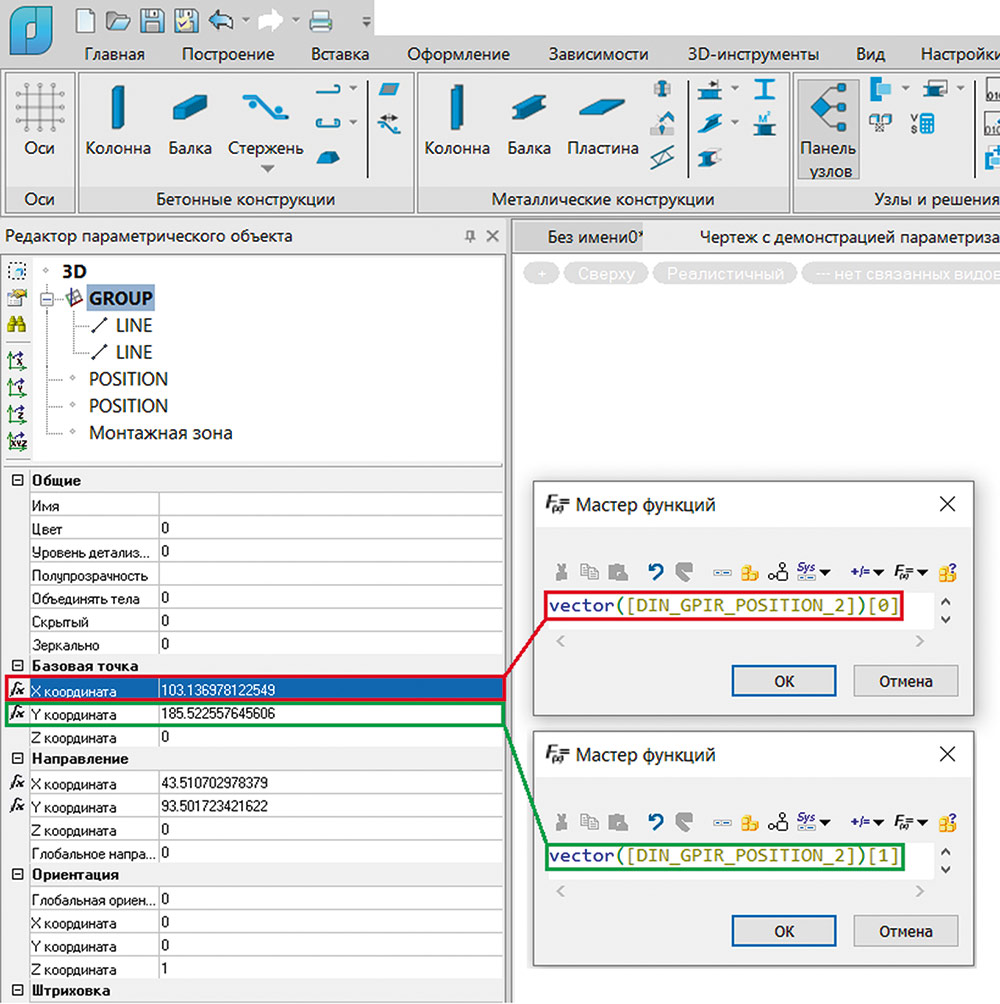Click the selection rectangle icon in editor
The height and width of the screenshot is (1004, 1000).
(17, 270)
